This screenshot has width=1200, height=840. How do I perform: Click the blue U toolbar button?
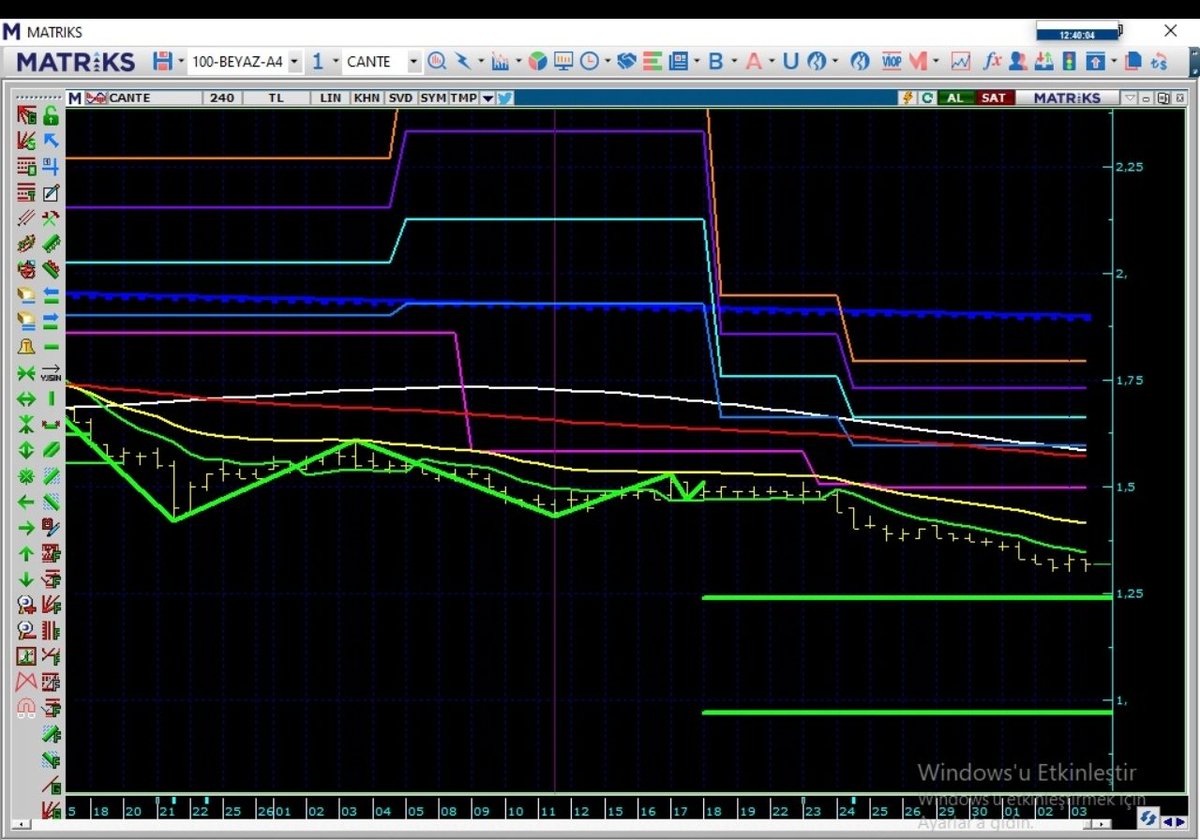tap(790, 61)
